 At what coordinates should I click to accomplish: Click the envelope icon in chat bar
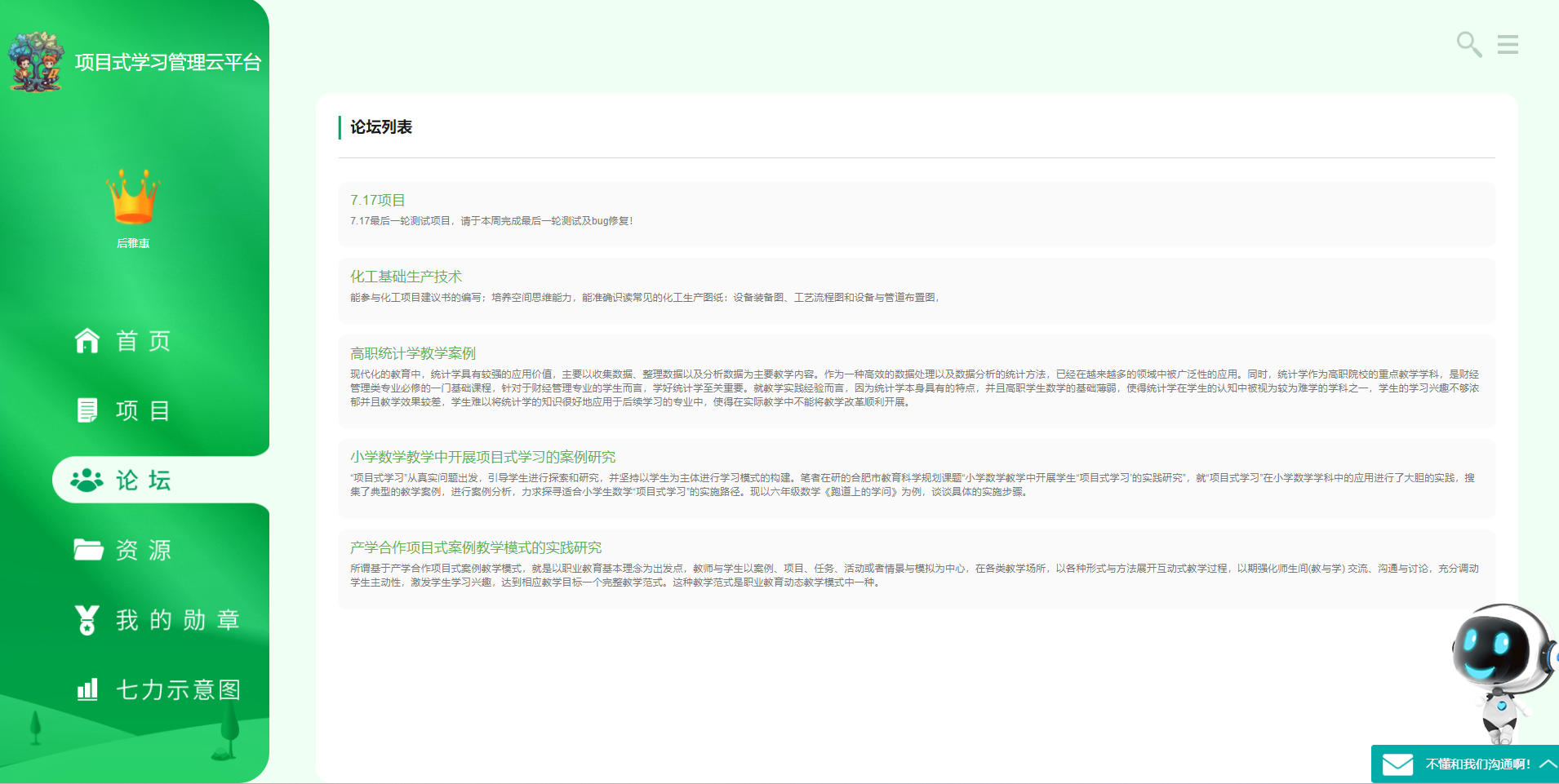(1397, 764)
